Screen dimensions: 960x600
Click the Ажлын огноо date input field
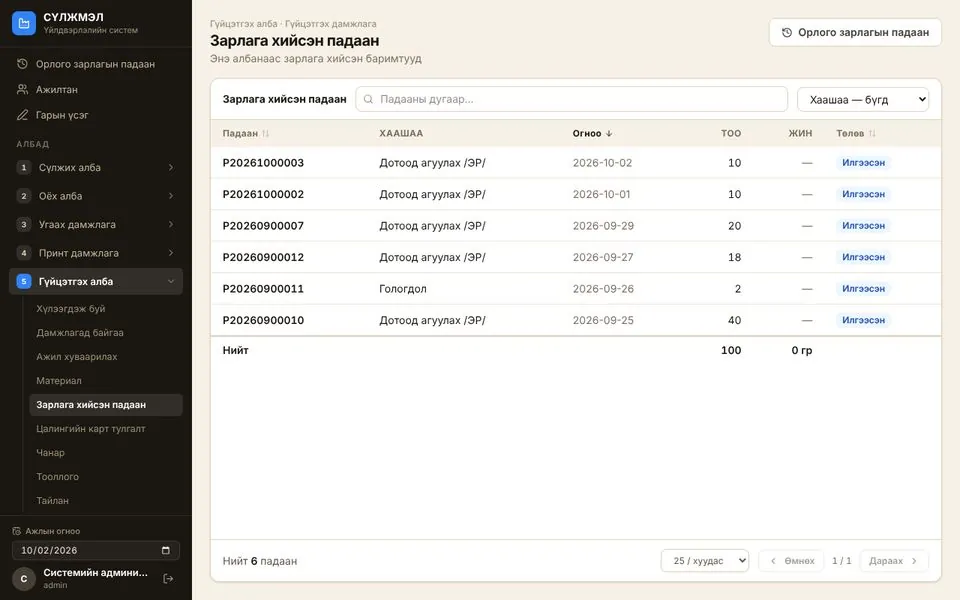(96, 550)
